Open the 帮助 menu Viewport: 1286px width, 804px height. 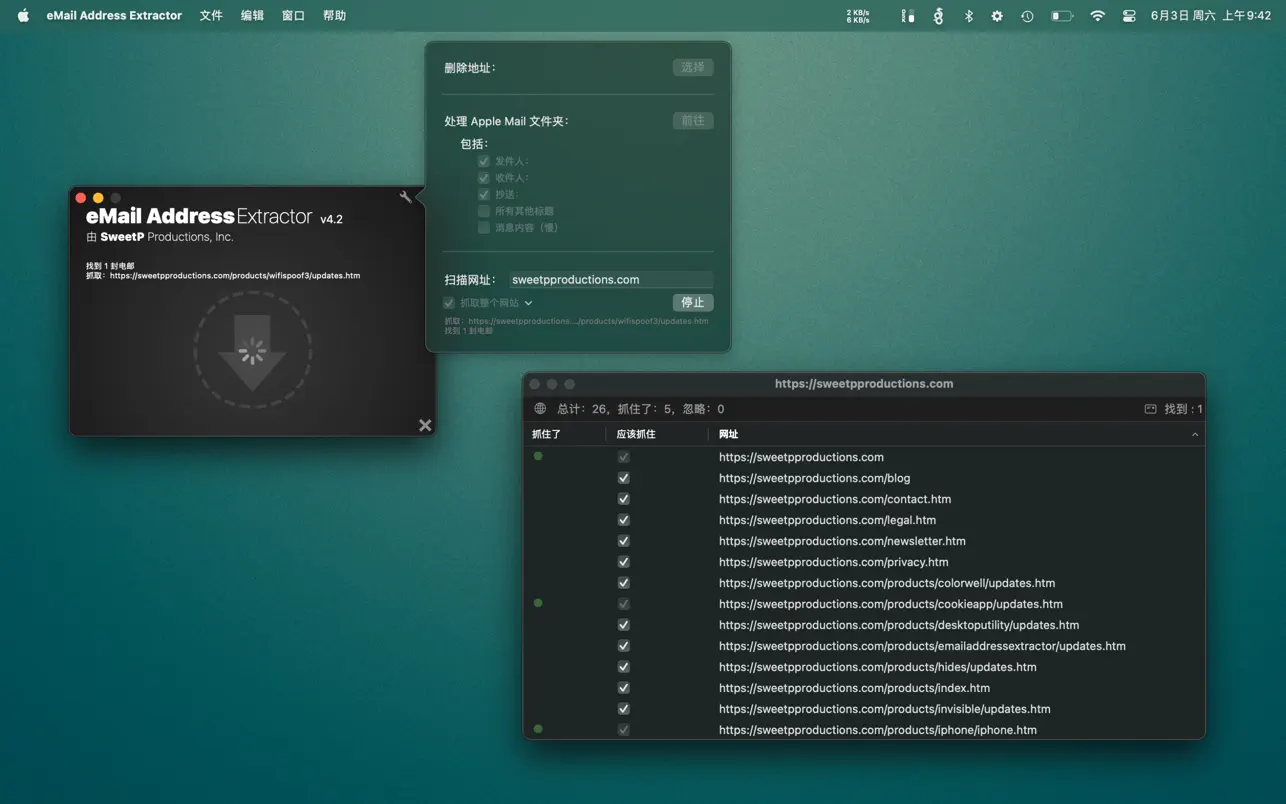tap(334, 16)
